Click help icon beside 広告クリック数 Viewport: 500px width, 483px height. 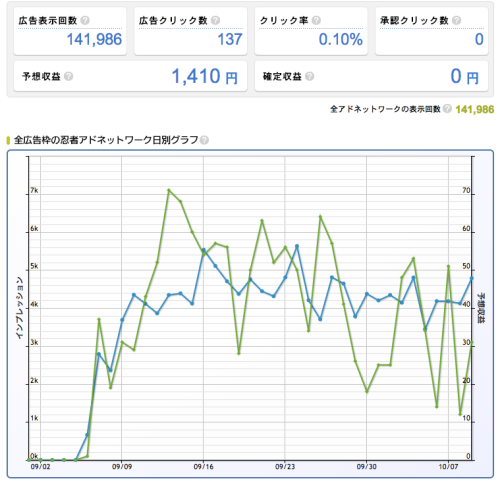(x=216, y=20)
